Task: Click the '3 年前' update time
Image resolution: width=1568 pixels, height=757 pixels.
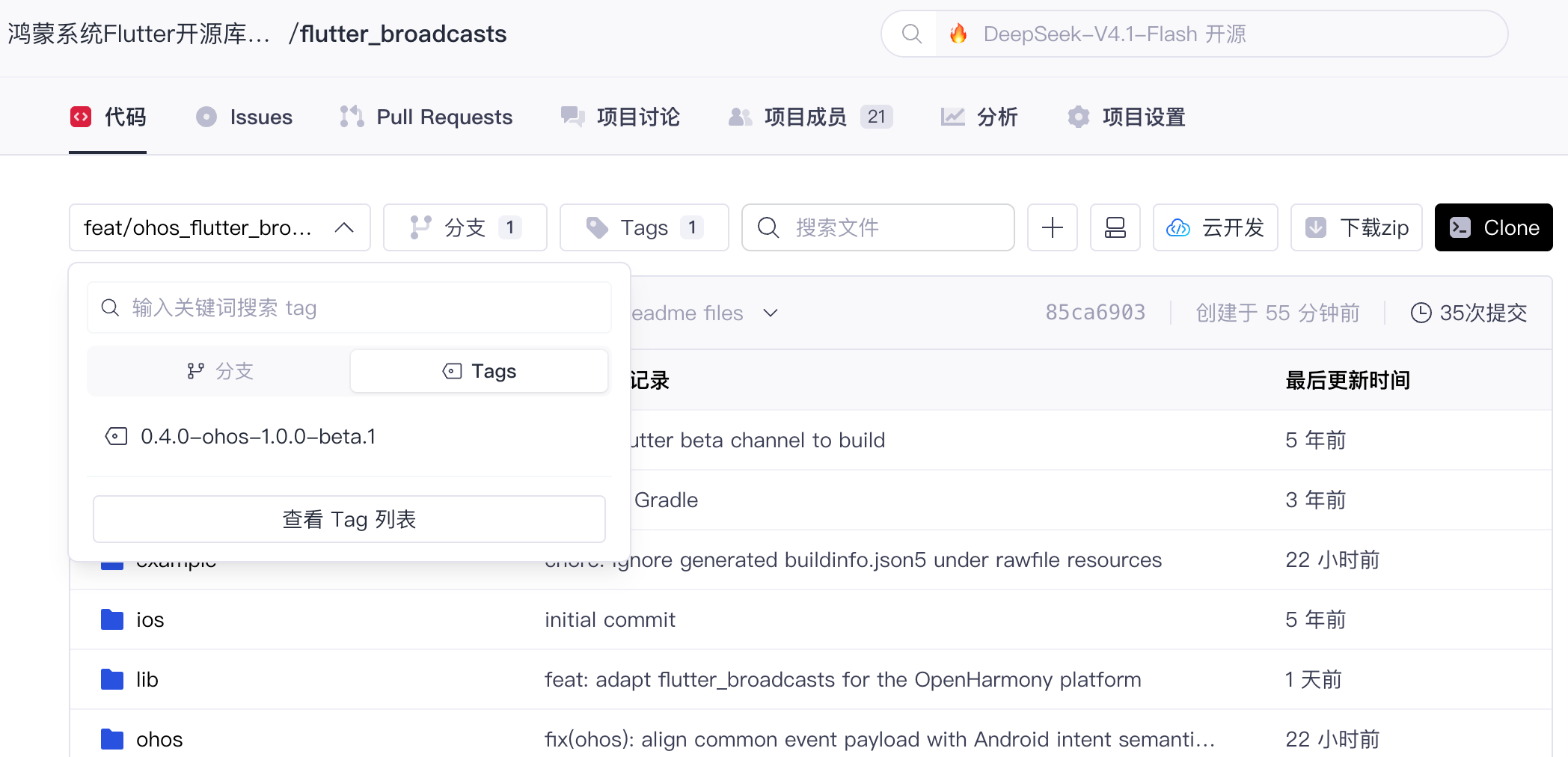Action: (1315, 500)
